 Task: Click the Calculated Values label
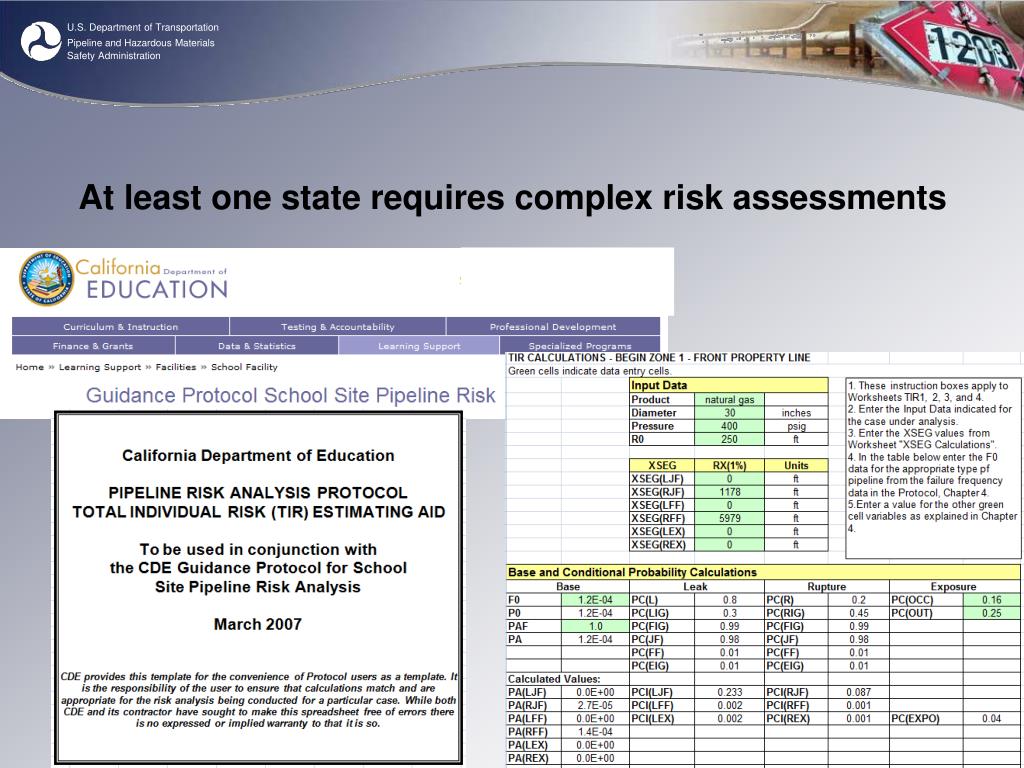(x=554, y=679)
